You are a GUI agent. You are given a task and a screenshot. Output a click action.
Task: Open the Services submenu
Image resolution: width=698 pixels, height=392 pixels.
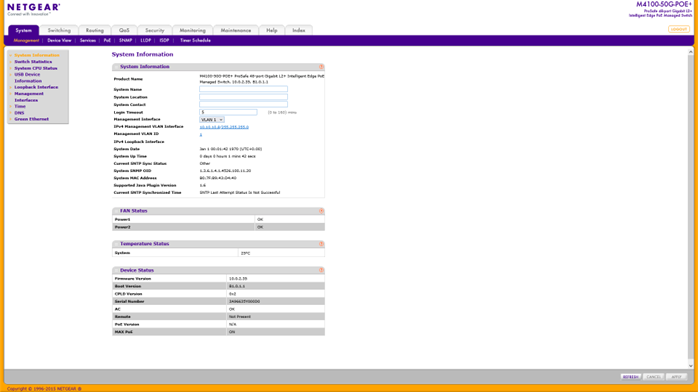(88, 40)
